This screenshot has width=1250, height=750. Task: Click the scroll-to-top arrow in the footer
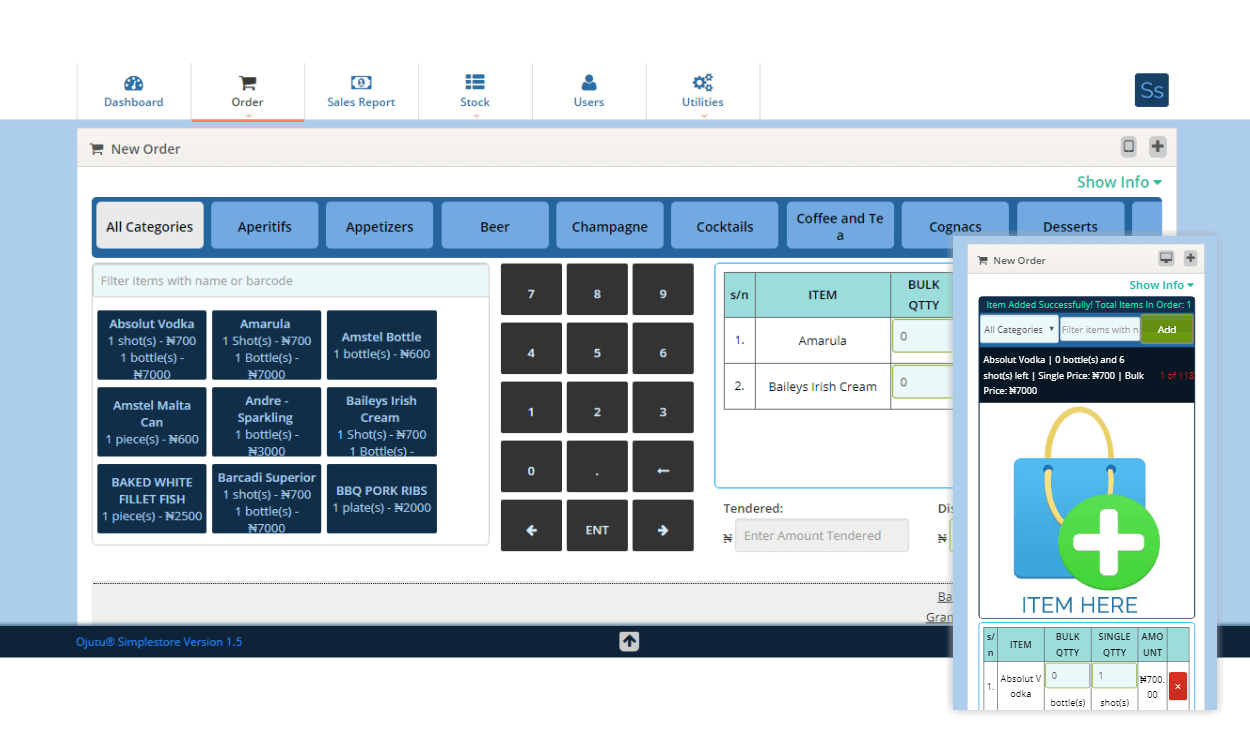click(x=629, y=641)
